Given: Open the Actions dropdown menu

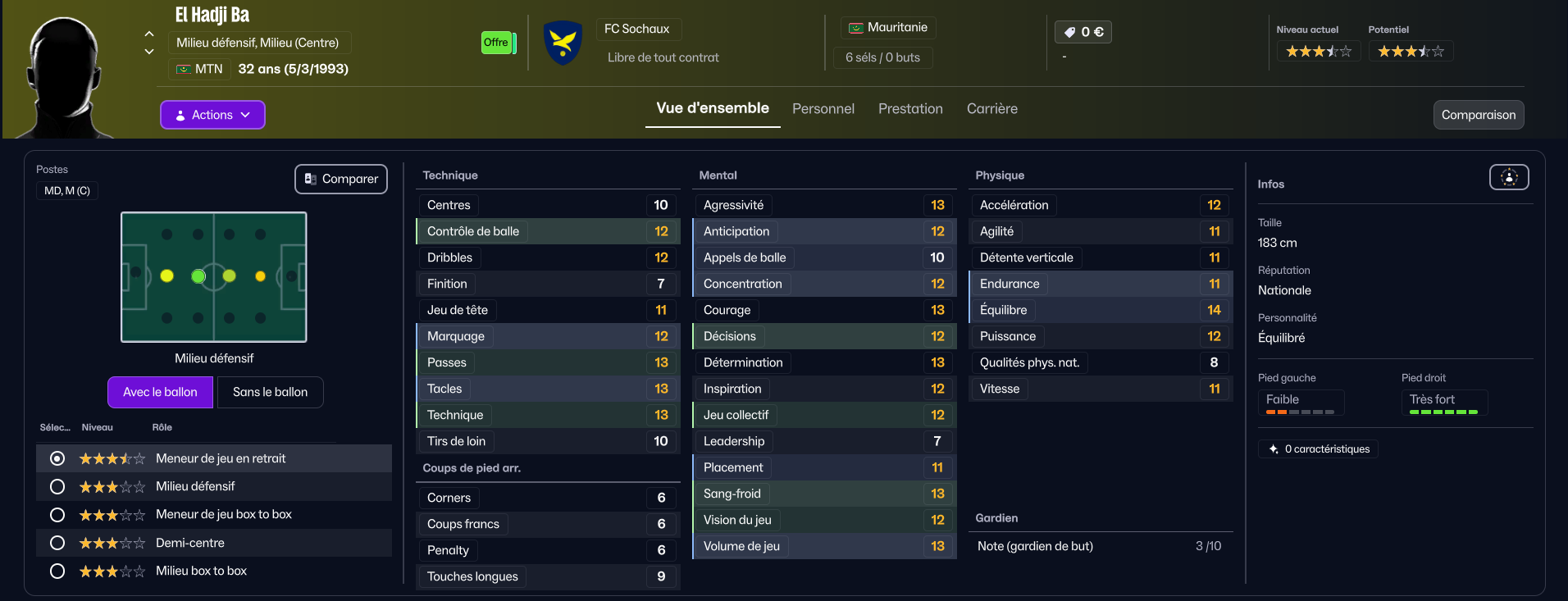Looking at the screenshot, I should [x=212, y=115].
